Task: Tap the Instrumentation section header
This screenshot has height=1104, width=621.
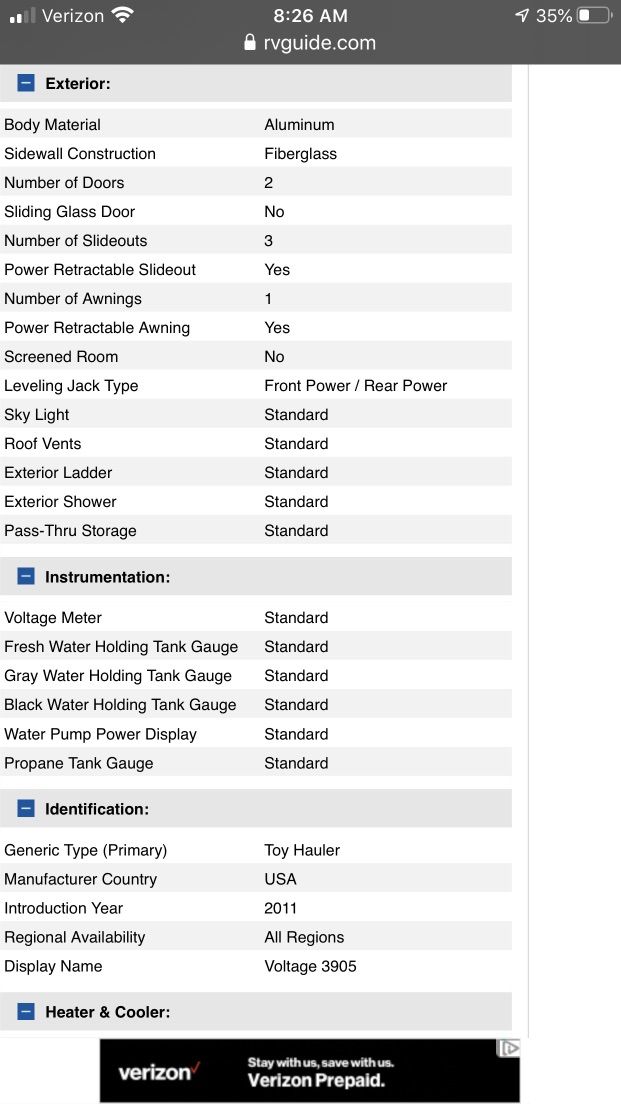Action: (256, 577)
